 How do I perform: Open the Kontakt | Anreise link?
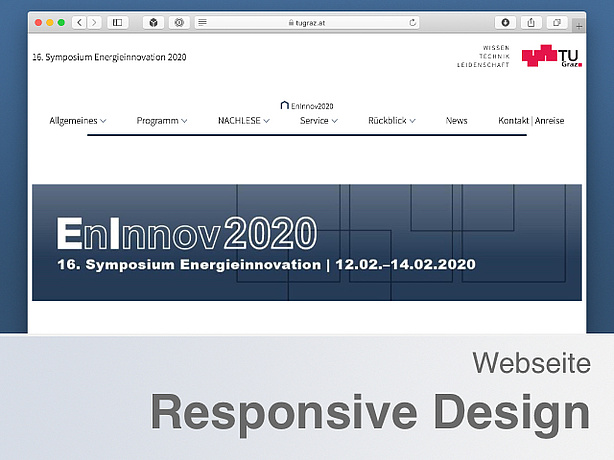pyautogui.click(x=531, y=121)
